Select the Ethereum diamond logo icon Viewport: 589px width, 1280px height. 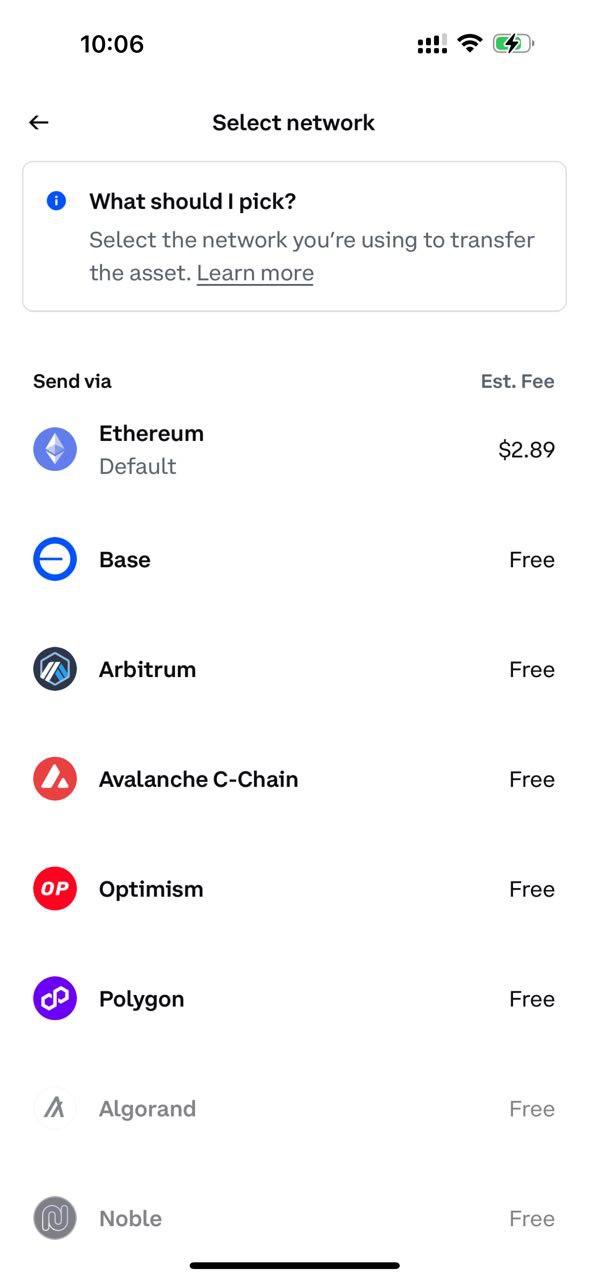tap(55, 449)
